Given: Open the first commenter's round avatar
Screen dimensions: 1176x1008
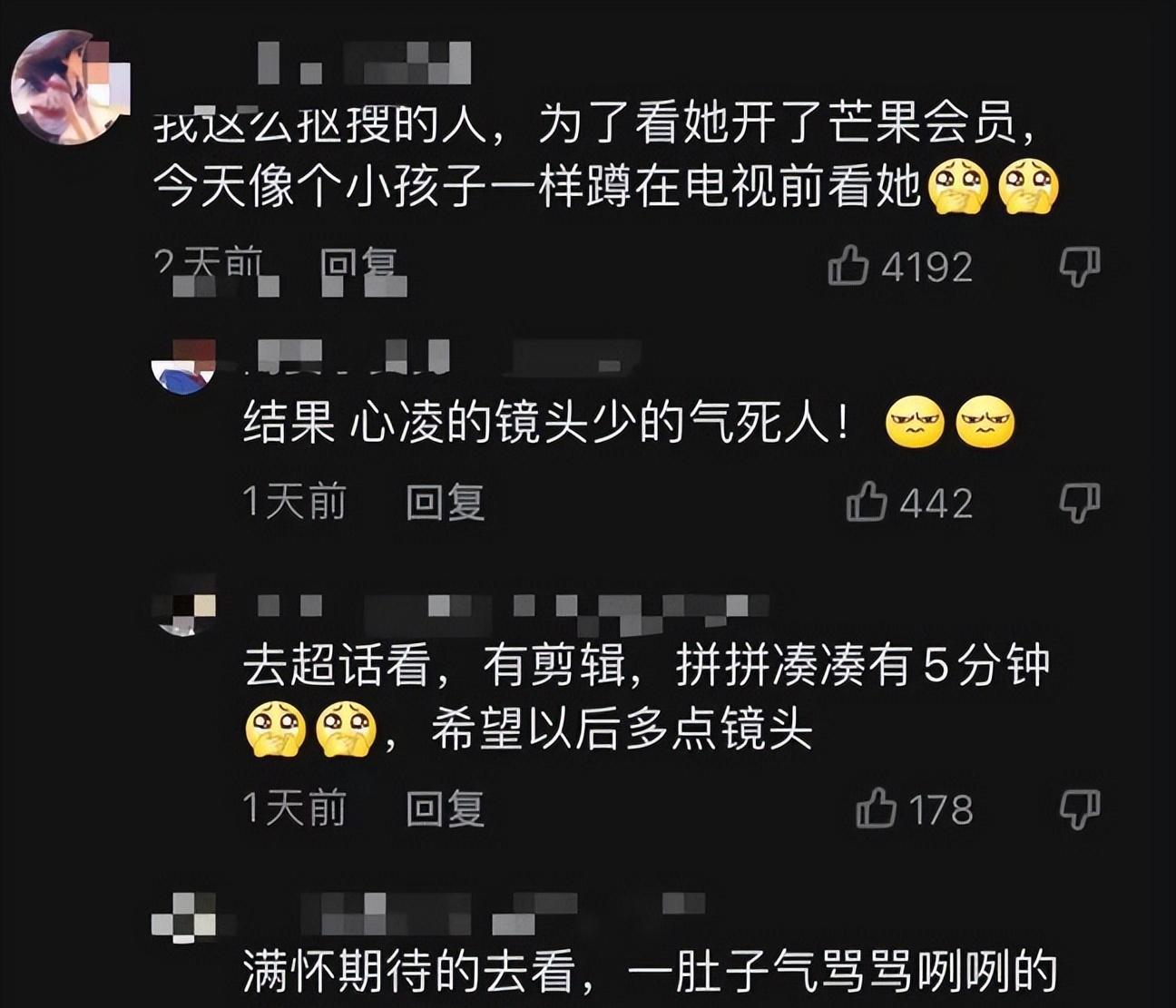Looking at the screenshot, I should [70, 88].
